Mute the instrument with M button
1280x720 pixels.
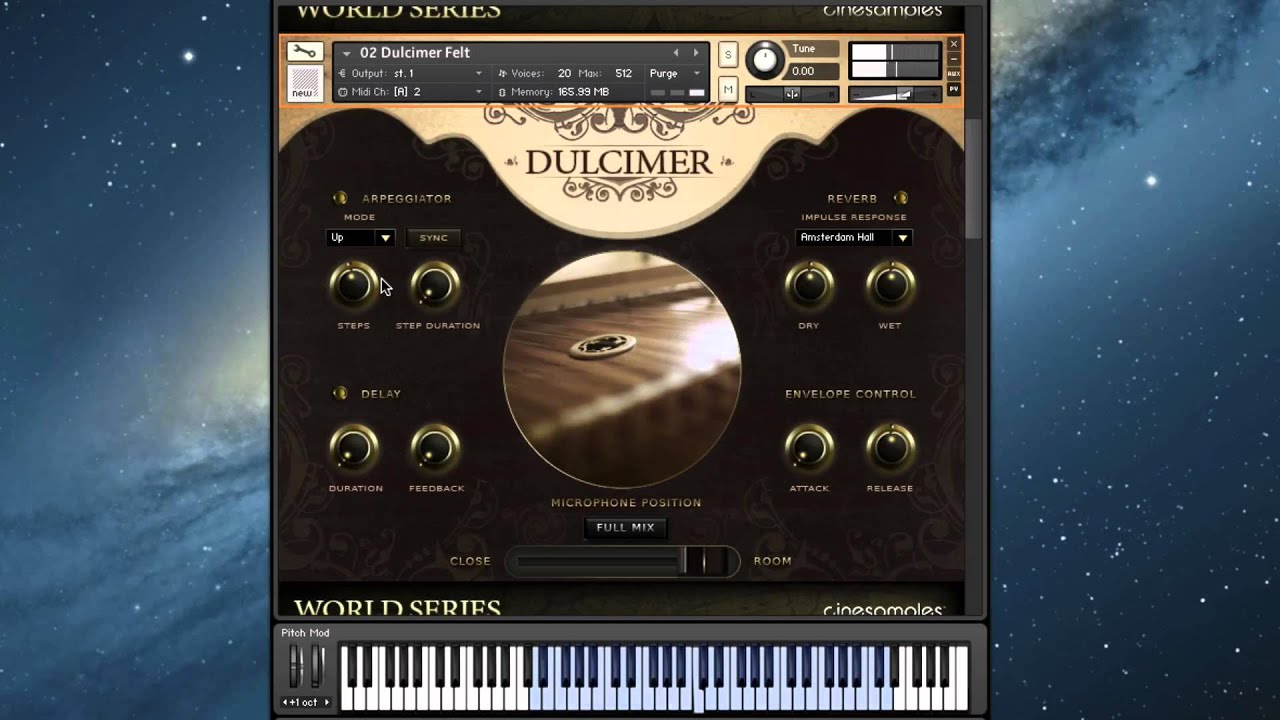tap(728, 90)
